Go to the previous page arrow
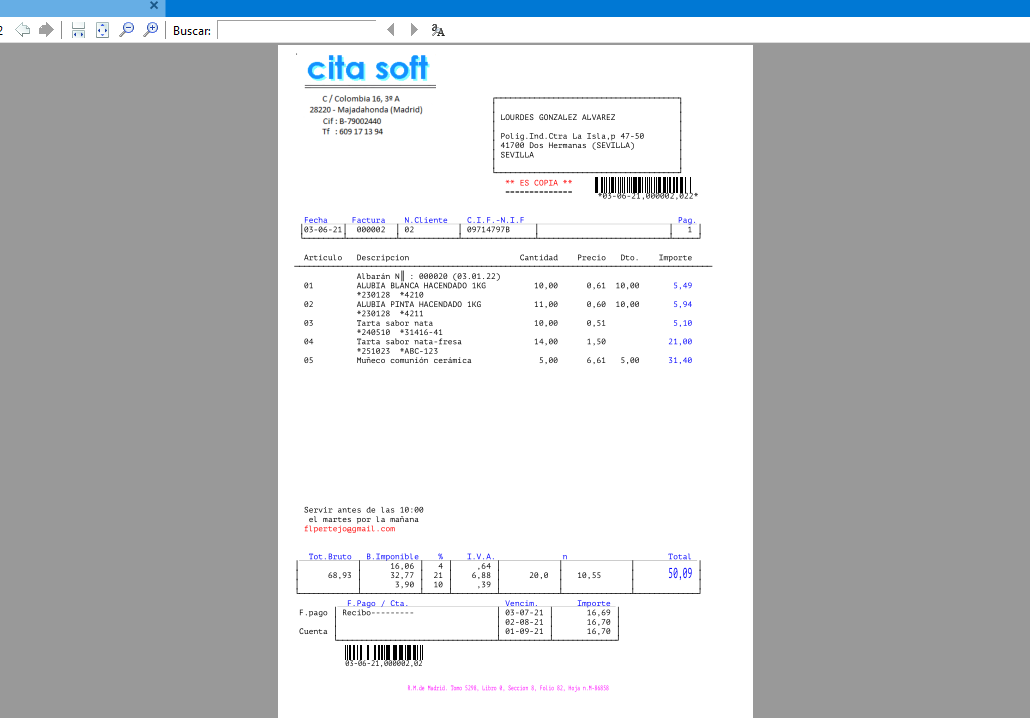Viewport: 1030px width, 718px height. 22,30
